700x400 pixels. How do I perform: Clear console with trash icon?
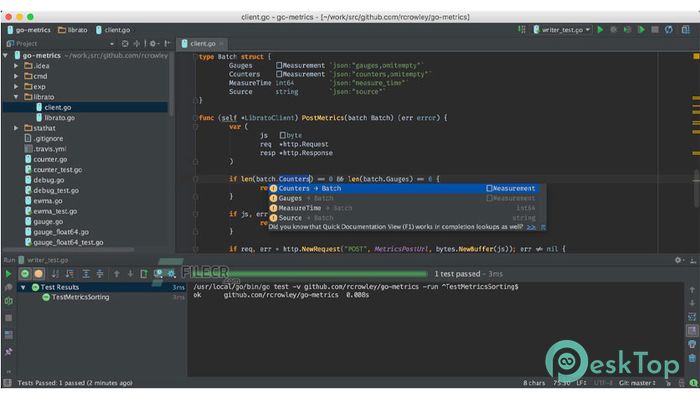pos(692,358)
